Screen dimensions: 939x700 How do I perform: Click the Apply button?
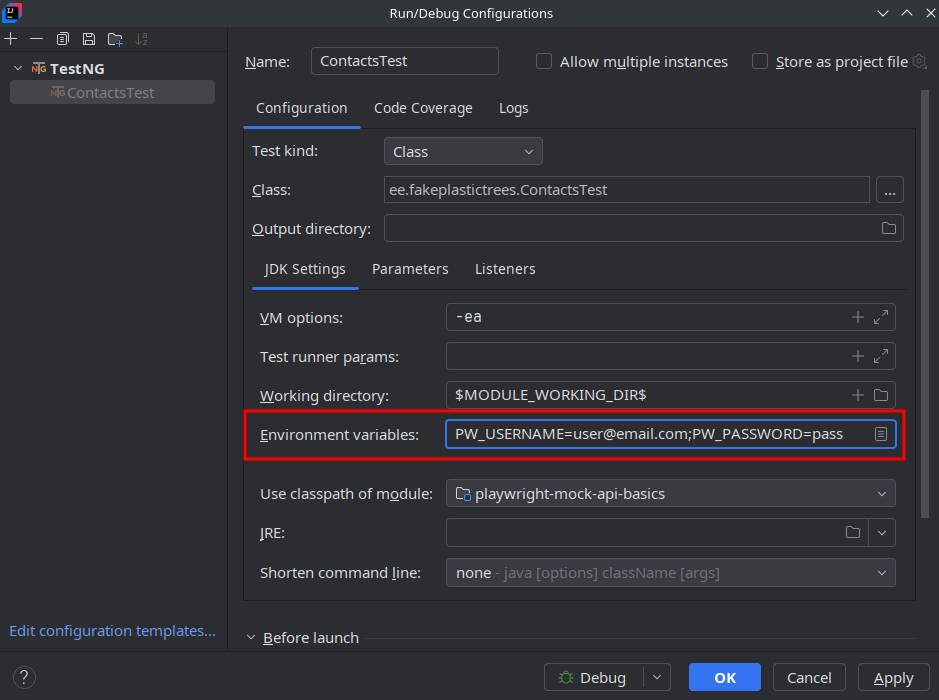point(893,678)
